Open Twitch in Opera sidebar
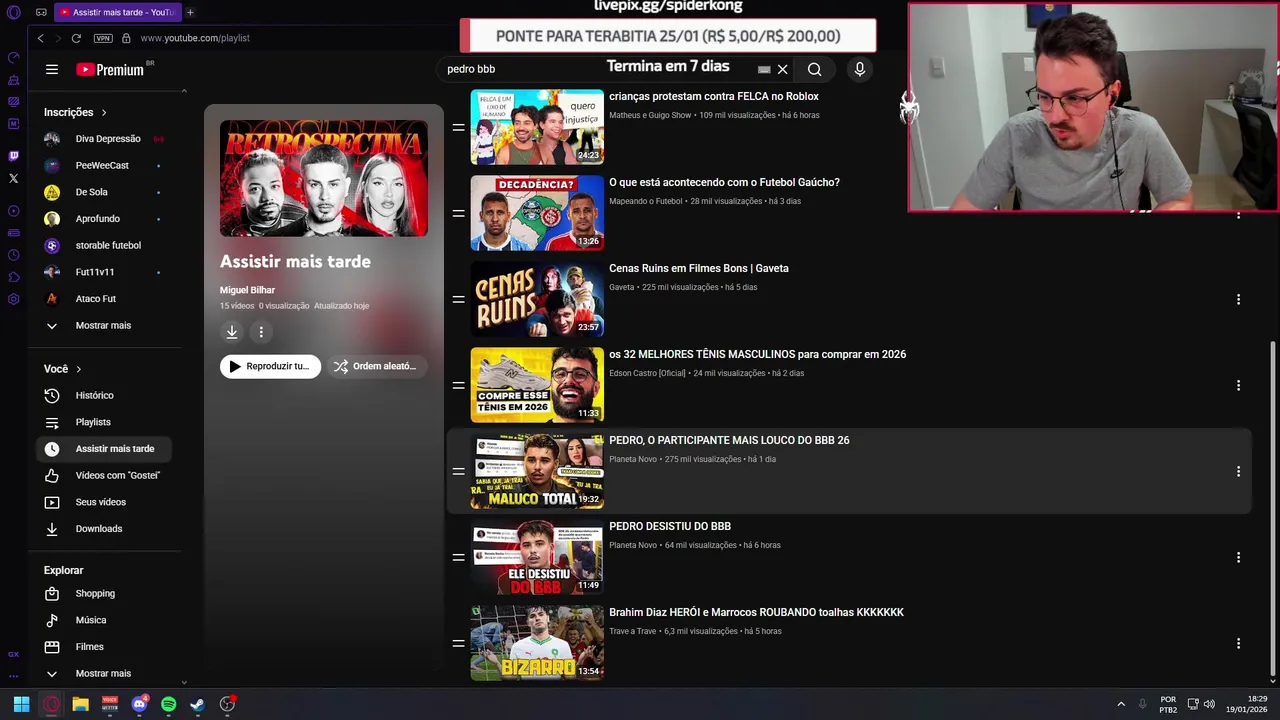Screen dimensions: 1280x720 [13, 156]
